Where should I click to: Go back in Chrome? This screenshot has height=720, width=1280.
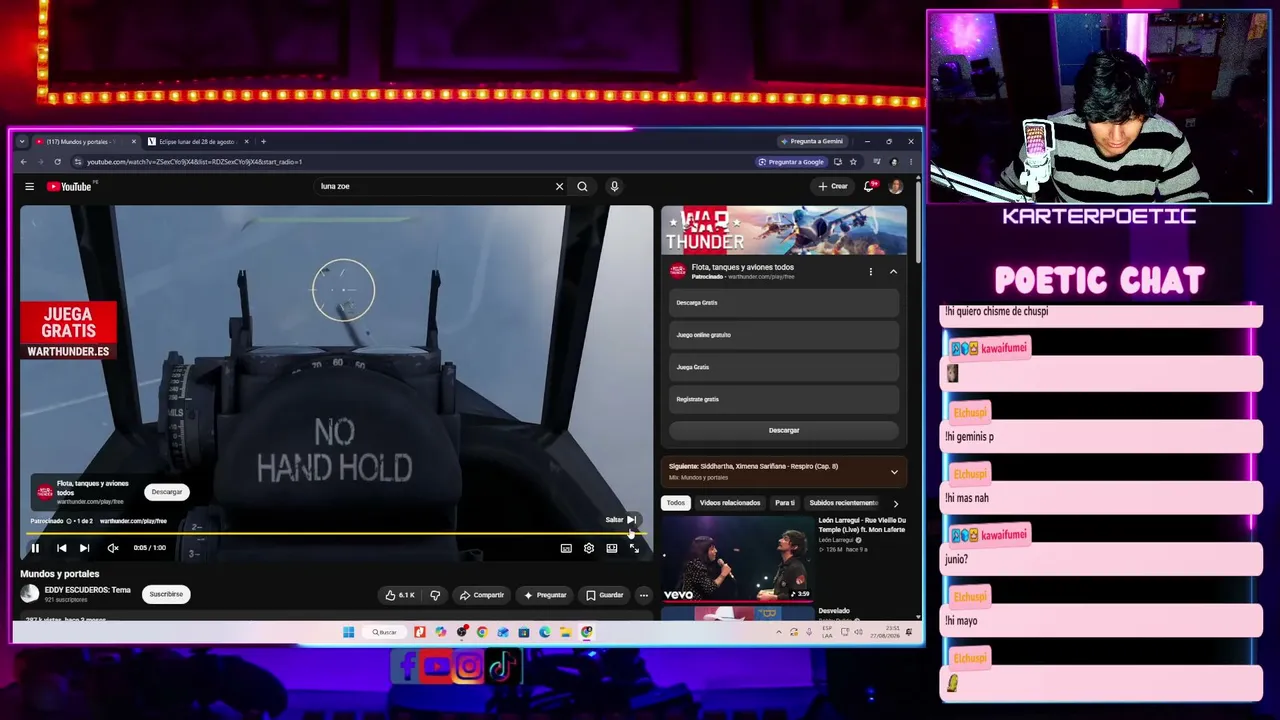[24, 162]
